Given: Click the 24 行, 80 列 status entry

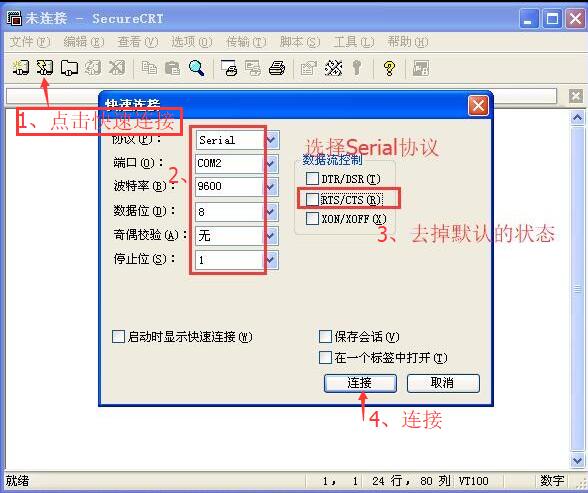Looking at the screenshot, I should (411, 481).
